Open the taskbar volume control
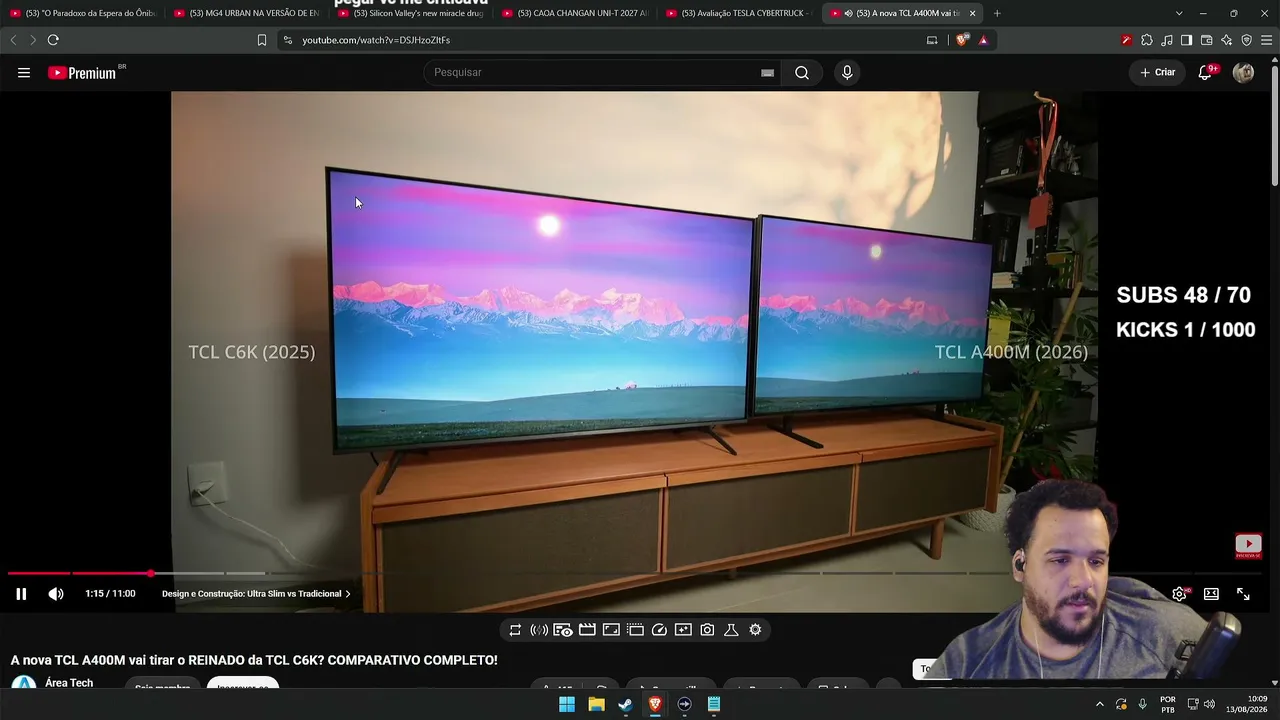The image size is (1280, 720). [x=1209, y=704]
